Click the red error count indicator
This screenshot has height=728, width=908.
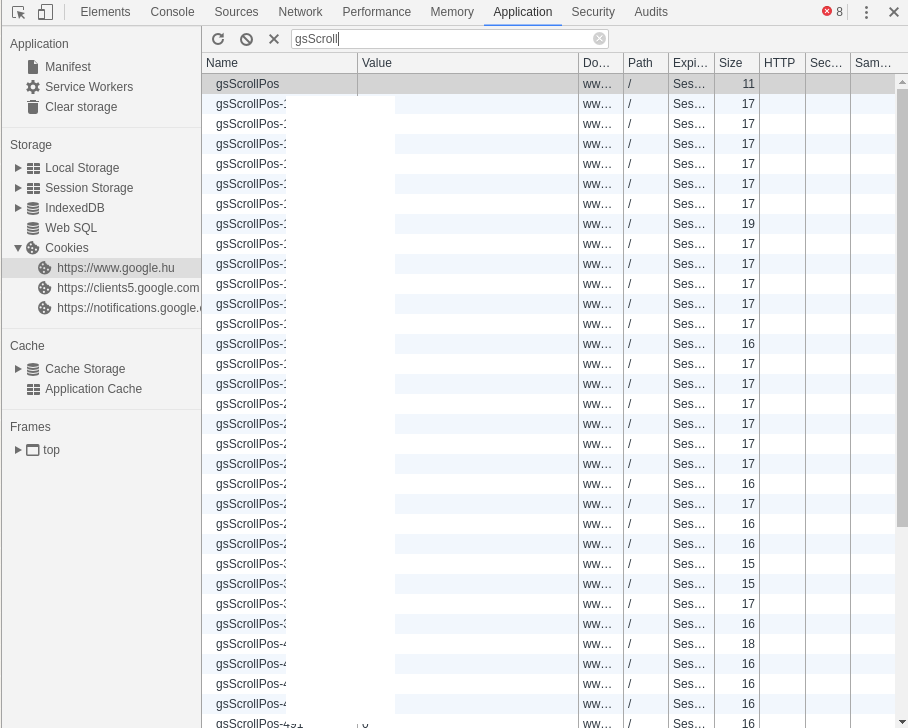[832, 12]
